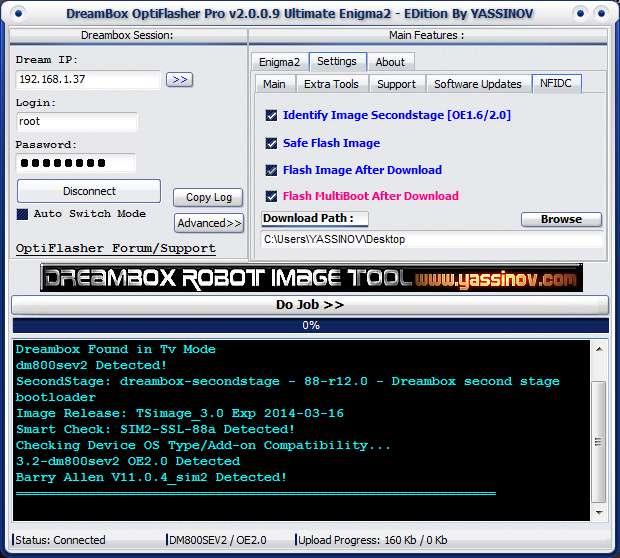
Task: Open the Main sub-tab
Action: pyautogui.click(x=274, y=84)
